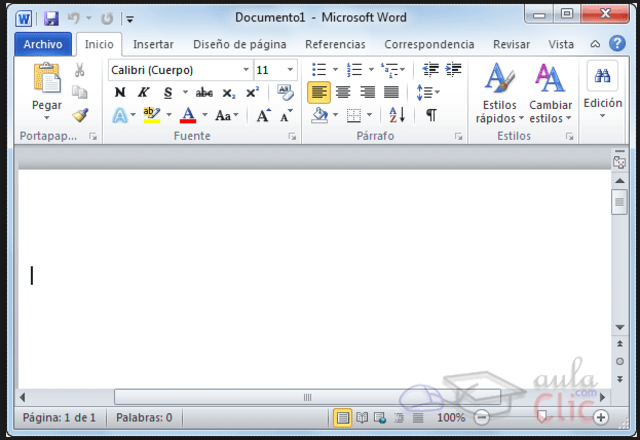Click the Word application icon in title bar
Viewport: 640px width, 440px height.
tap(23, 18)
